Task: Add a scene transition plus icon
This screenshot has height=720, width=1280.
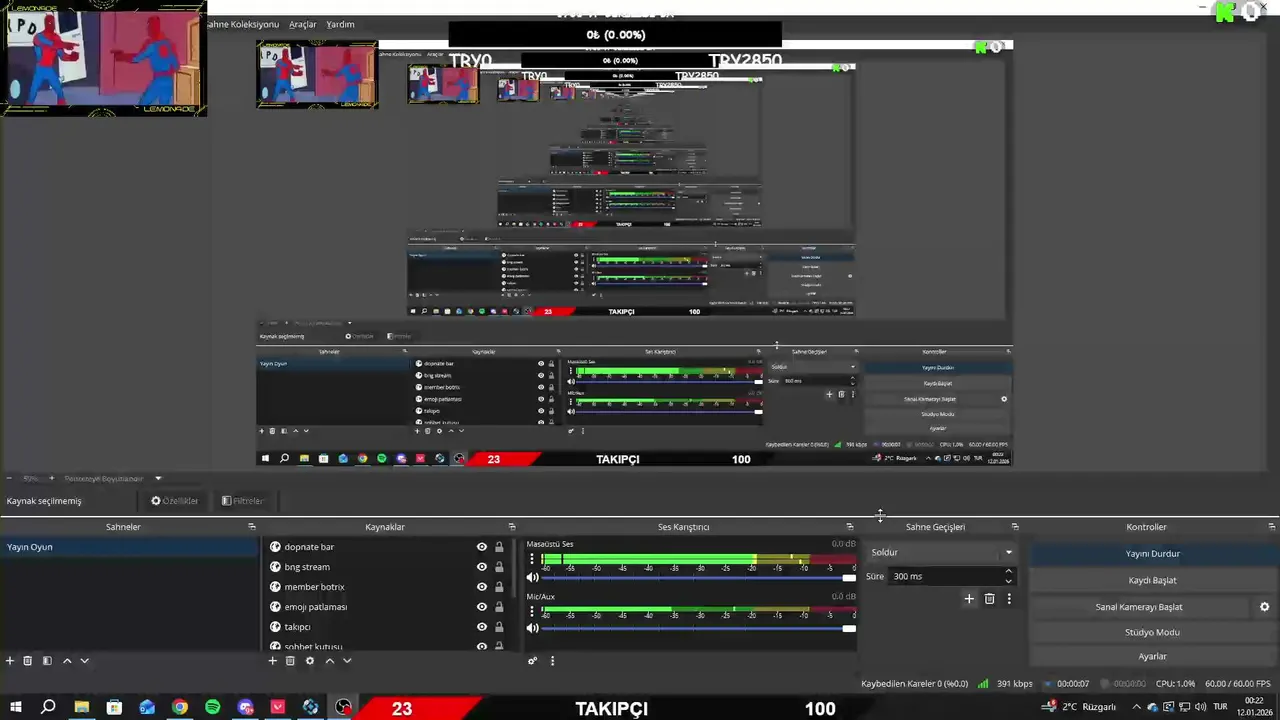Action: click(x=969, y=599)
